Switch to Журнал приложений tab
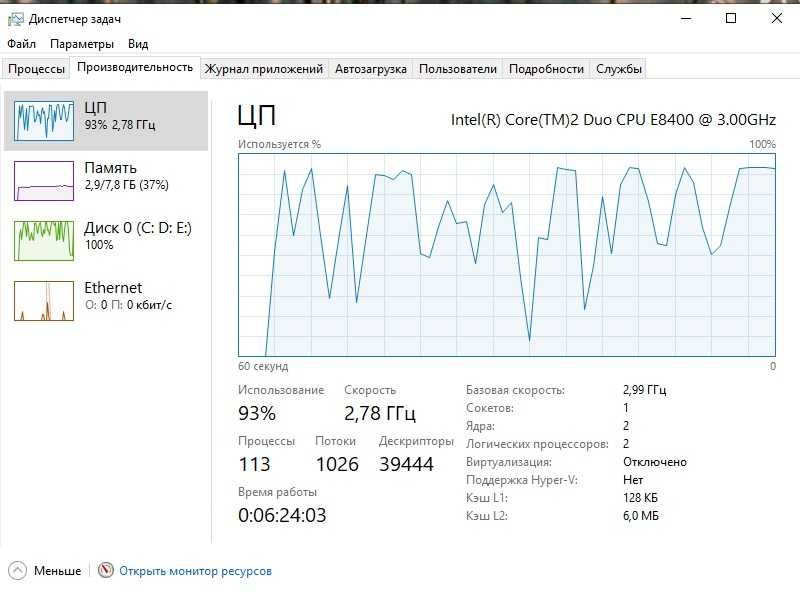This screenshot has height=592, width=800. tap(264, 69)
